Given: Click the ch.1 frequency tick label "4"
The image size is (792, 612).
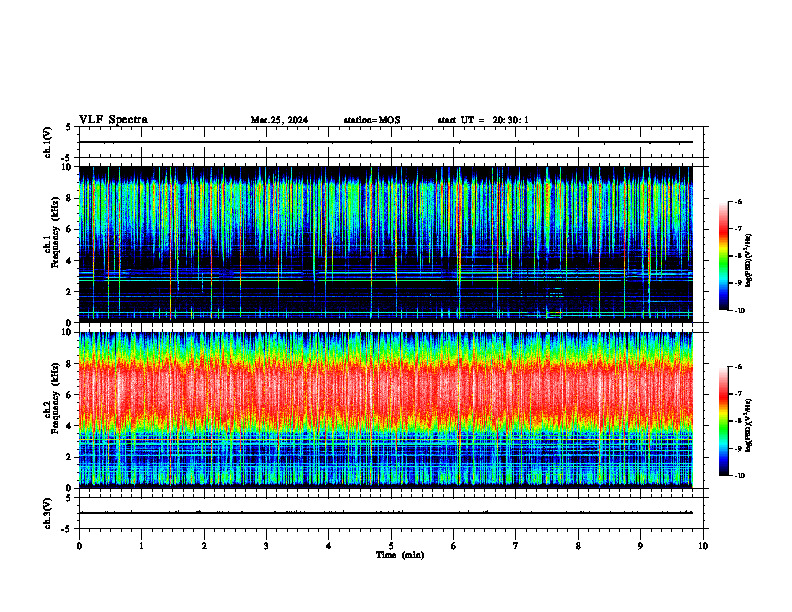Looking at the screenshot, I should pos(70,261).
